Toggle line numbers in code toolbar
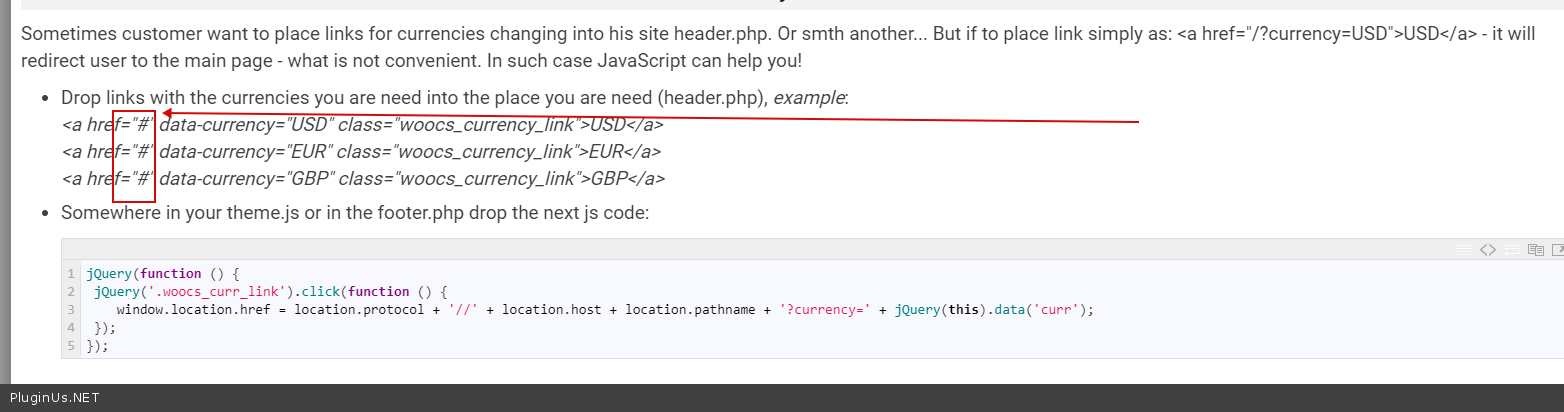Viewport: 1564px width, 412px height. (x=1463, y=250)
